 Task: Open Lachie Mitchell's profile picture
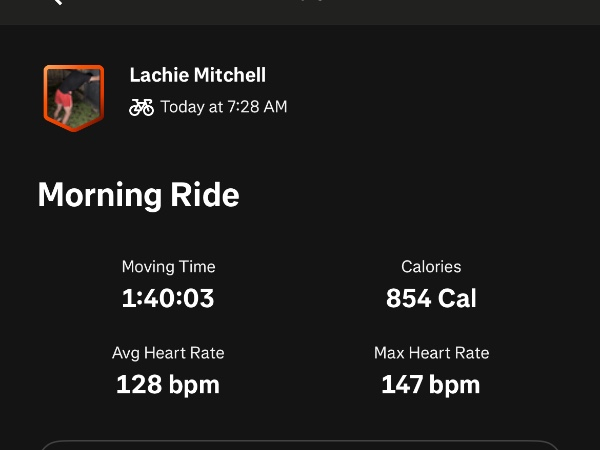[73, 97]
